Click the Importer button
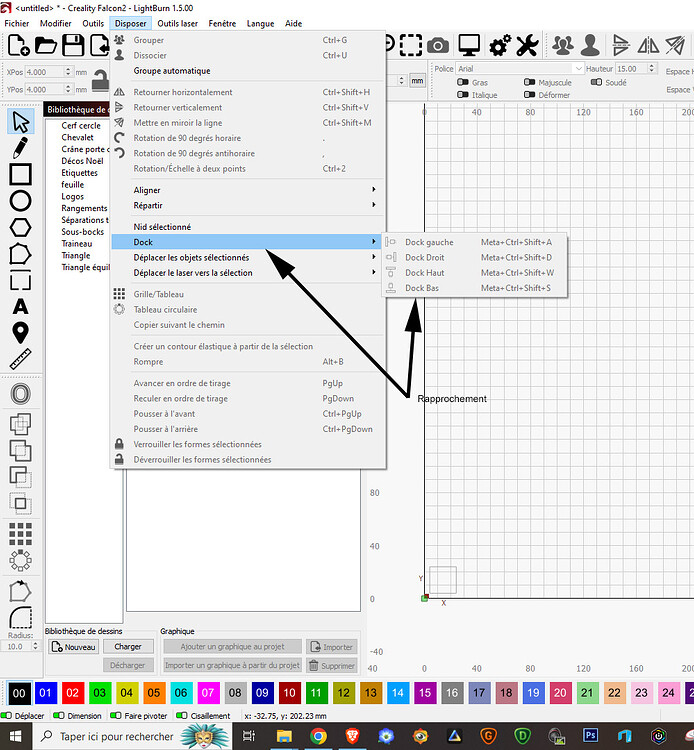The height and width of the screenshot is (750, 694). tap(331, 647)
